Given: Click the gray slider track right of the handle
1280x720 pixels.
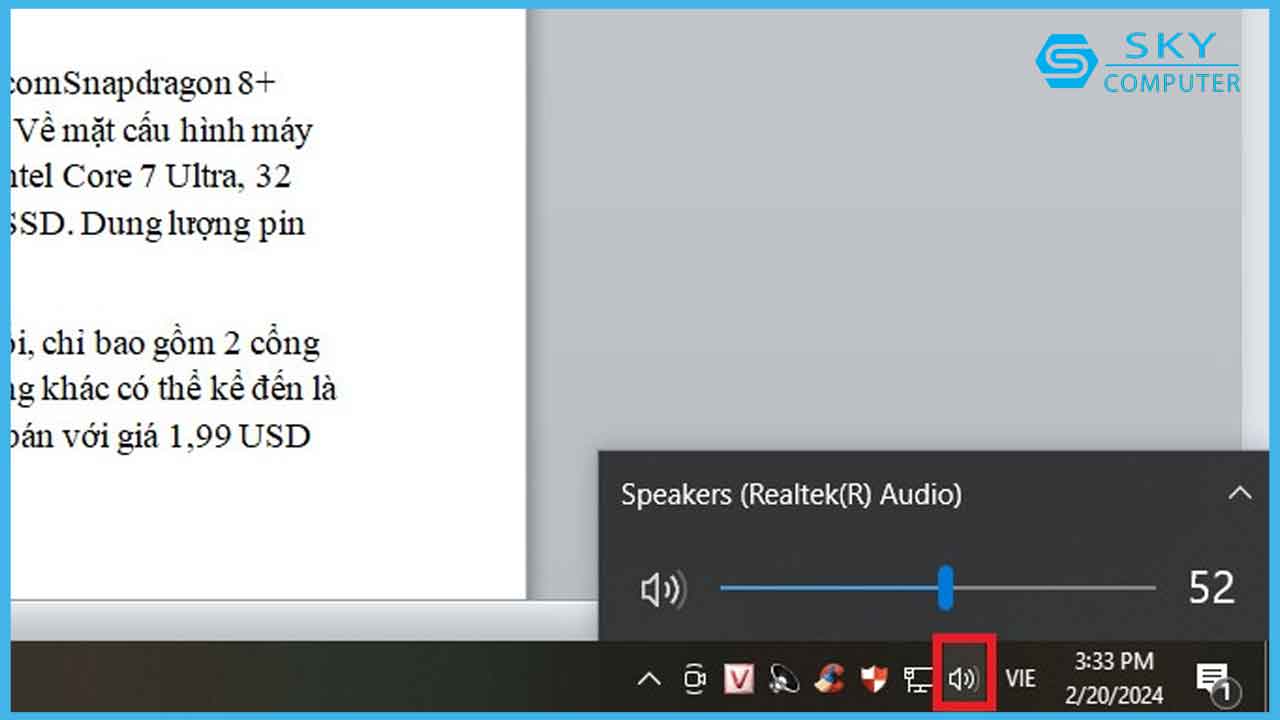Looking at the screenshot, I should (x=1050, y=588).
